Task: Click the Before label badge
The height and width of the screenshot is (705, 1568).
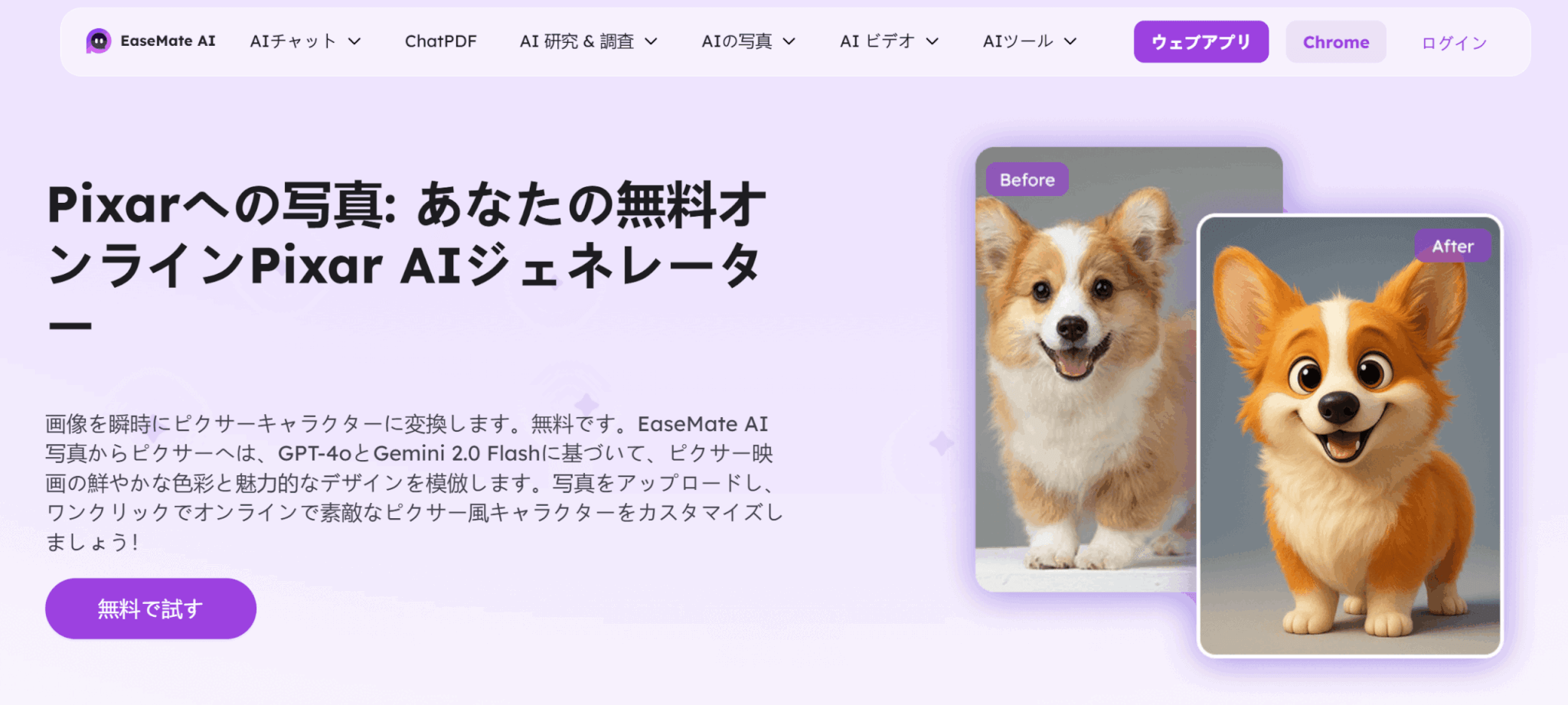Action: [x=1027, y=180]
